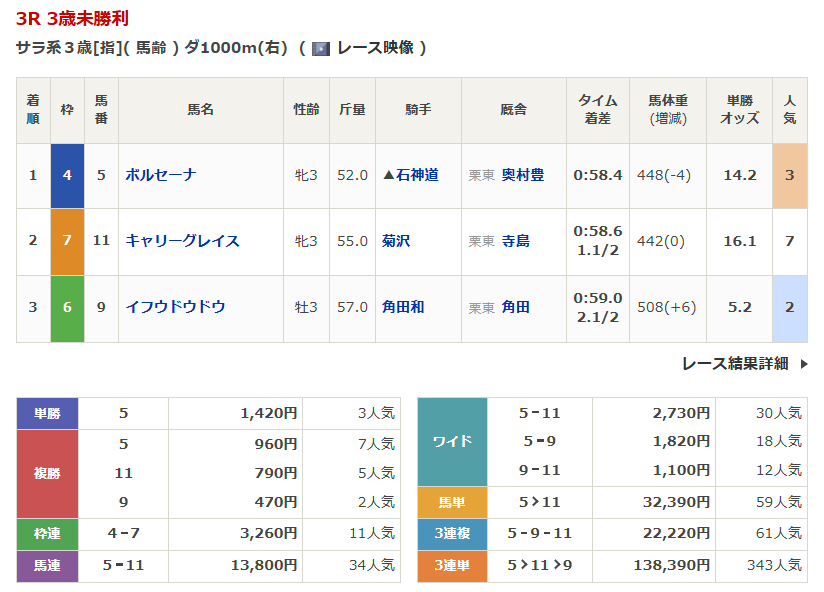
Task: Click the race video icon
Action: [321, 48]
